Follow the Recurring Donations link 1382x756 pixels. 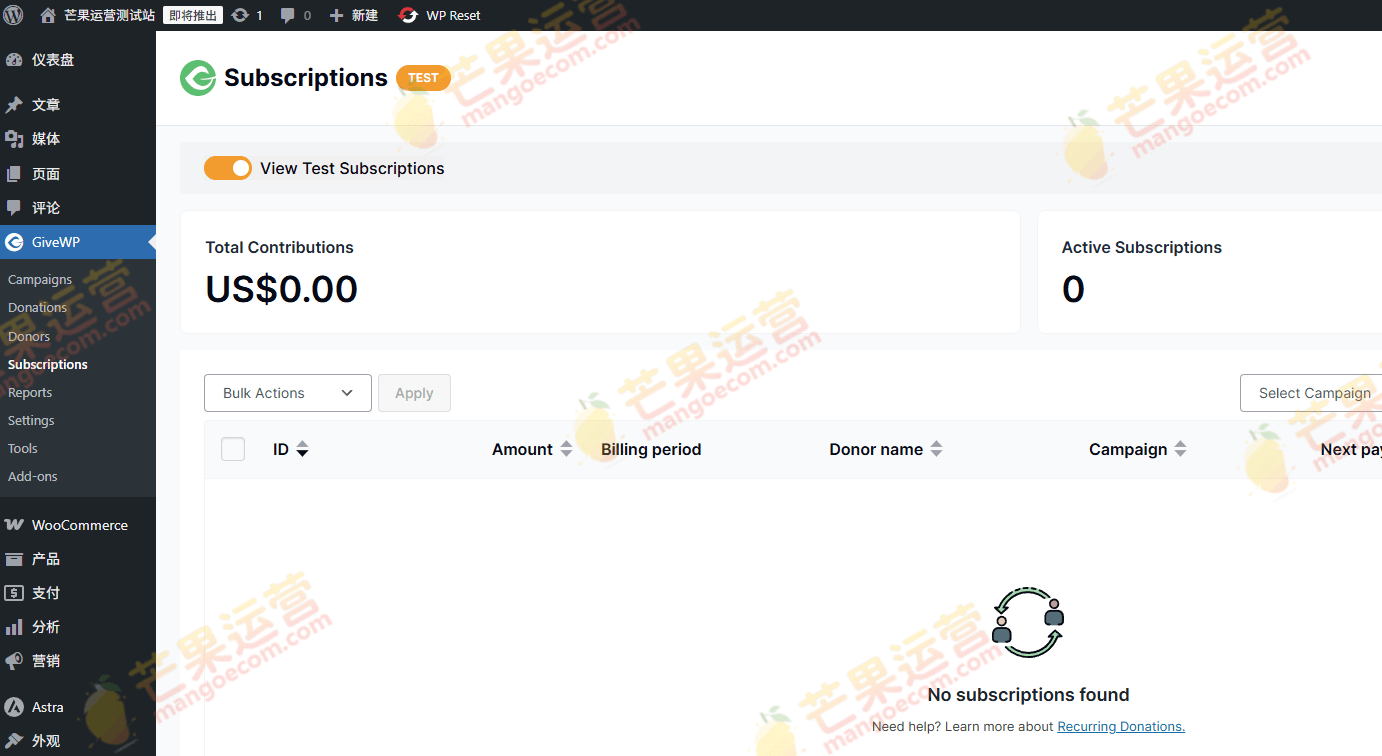pos(1119,726)
